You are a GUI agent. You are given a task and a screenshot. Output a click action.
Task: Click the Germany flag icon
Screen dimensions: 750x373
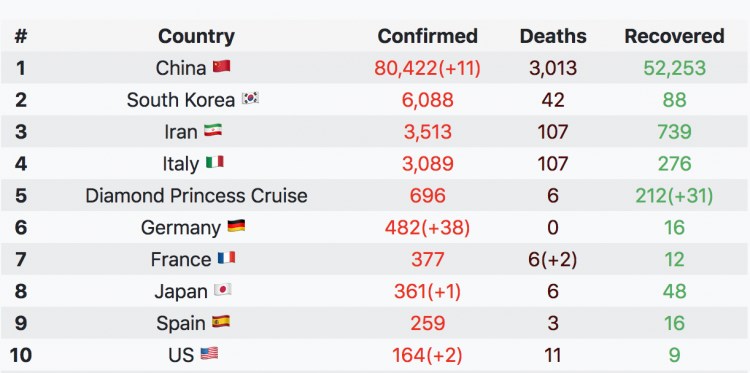(x=236, y=226)
